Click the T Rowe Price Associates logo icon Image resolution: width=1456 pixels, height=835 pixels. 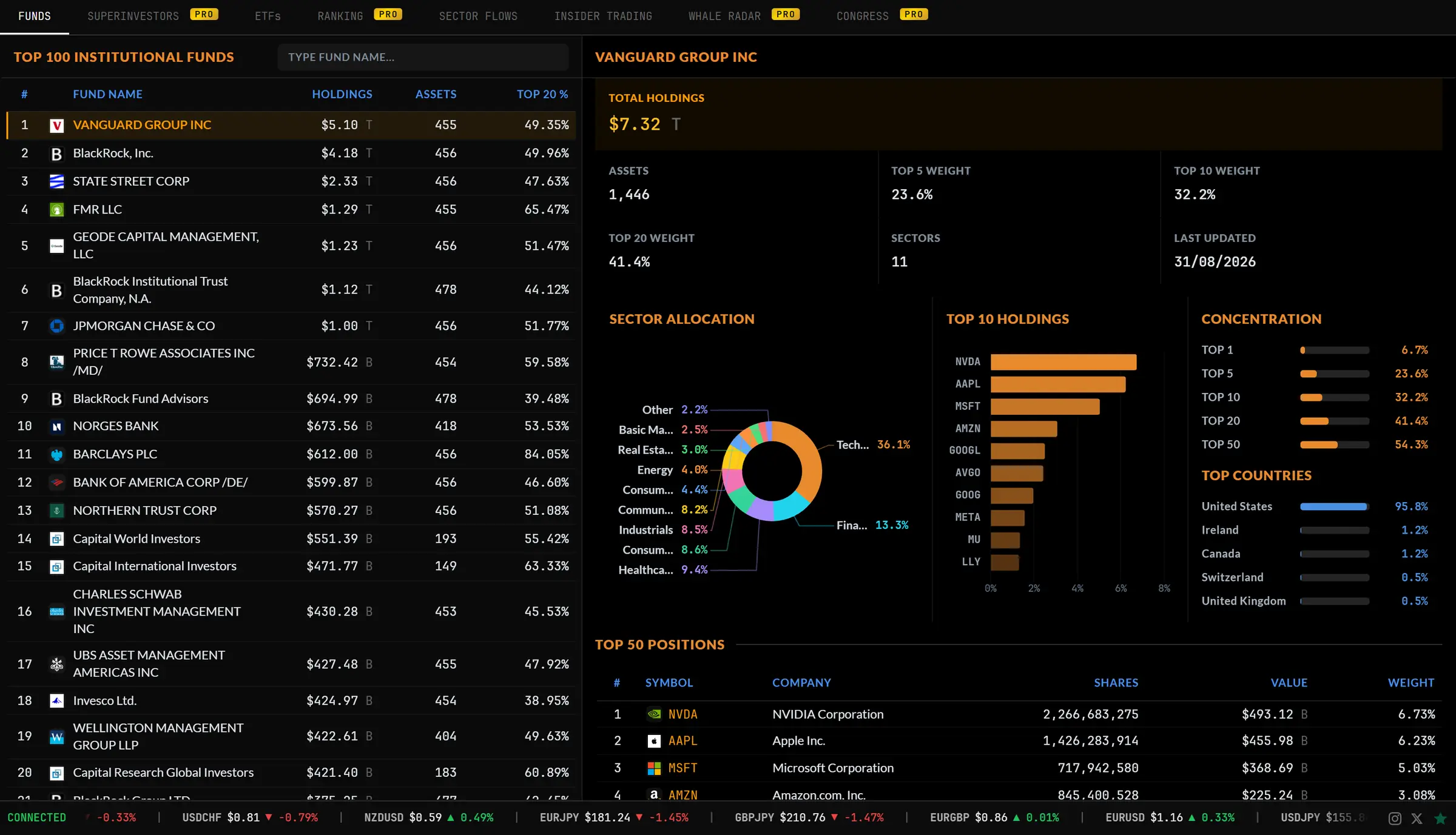pyautogui.click(x=56, y=363)
